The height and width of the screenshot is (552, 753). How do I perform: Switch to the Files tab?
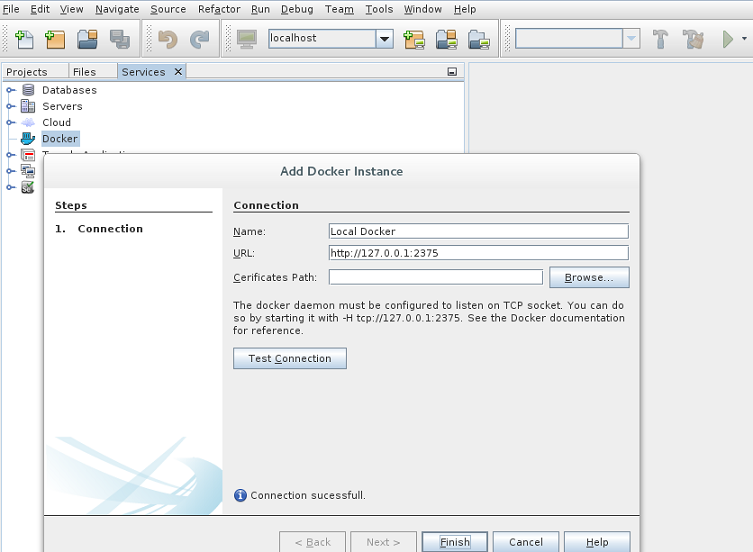click(85, 72)
